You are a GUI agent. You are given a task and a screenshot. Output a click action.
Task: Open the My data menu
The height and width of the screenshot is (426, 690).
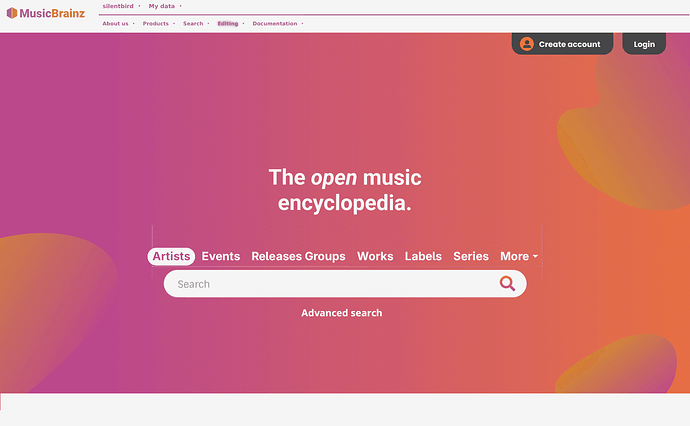pos(165,6)
